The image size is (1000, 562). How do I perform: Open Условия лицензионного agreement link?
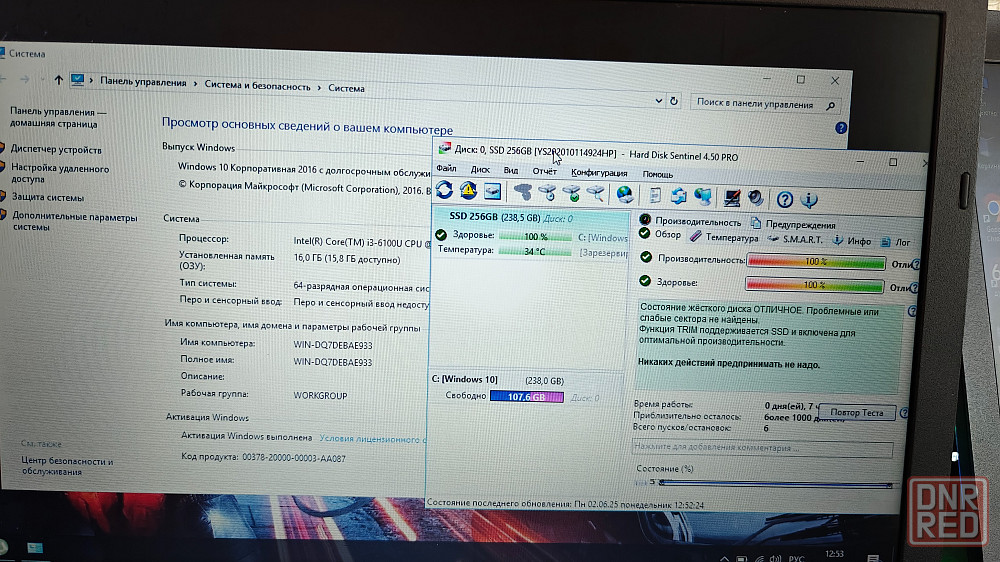[372, 439]
